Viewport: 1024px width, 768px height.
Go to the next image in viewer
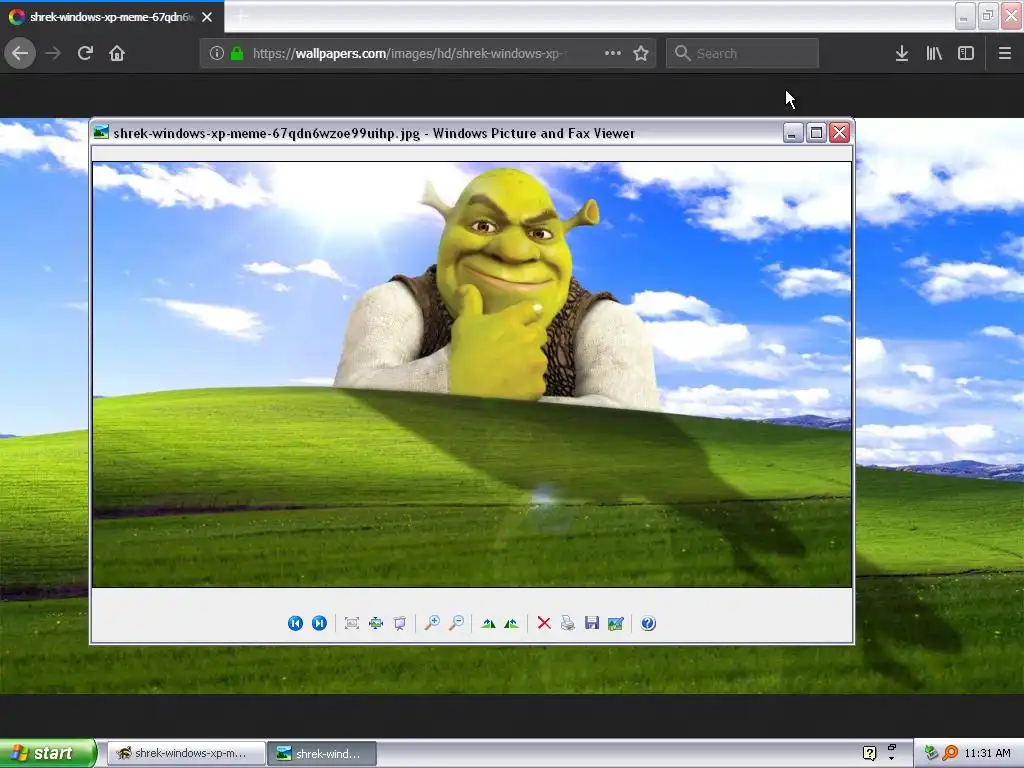tap(319, 623)
